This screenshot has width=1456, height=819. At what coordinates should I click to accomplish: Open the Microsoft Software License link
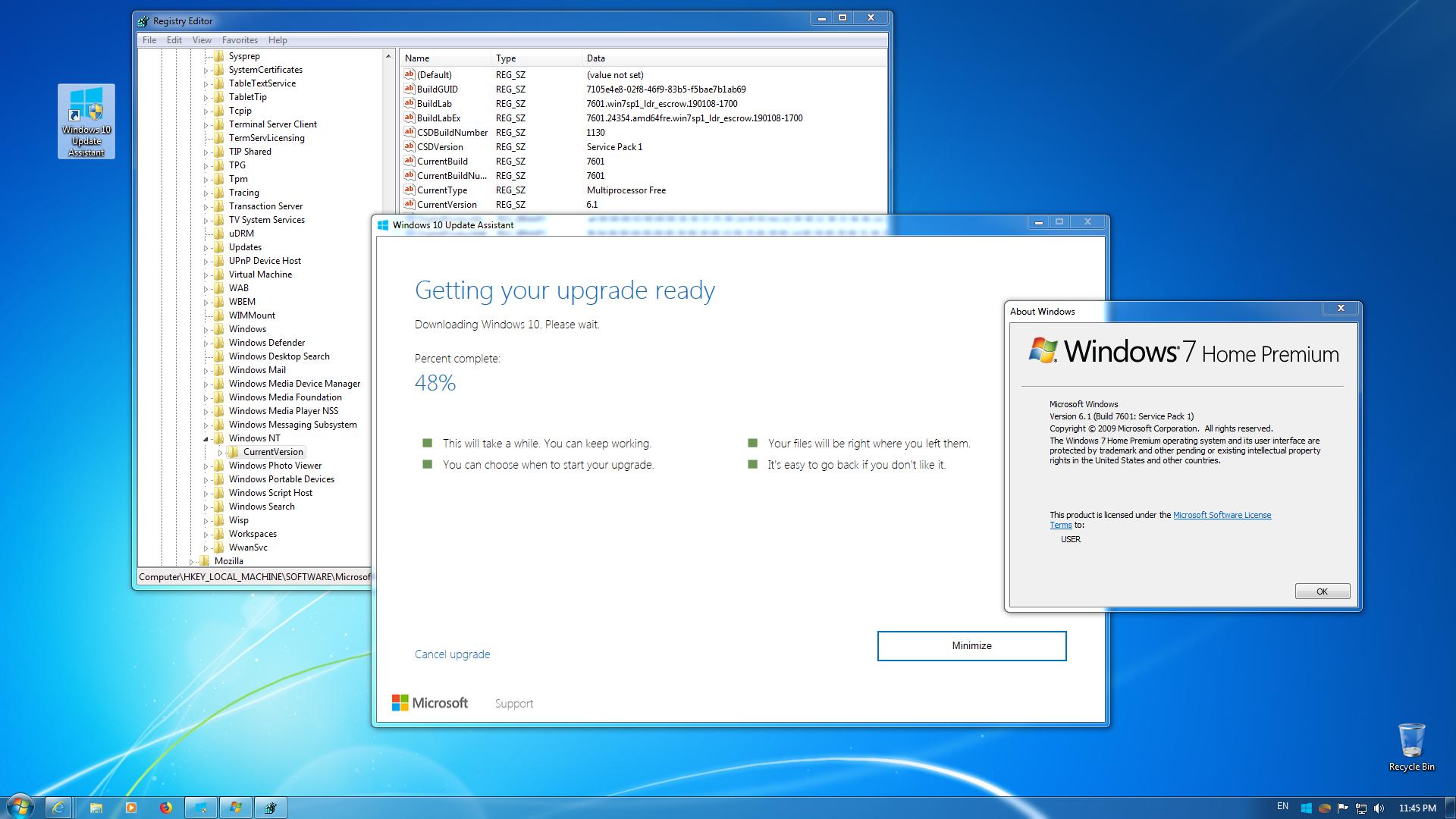pos(1222,515)
